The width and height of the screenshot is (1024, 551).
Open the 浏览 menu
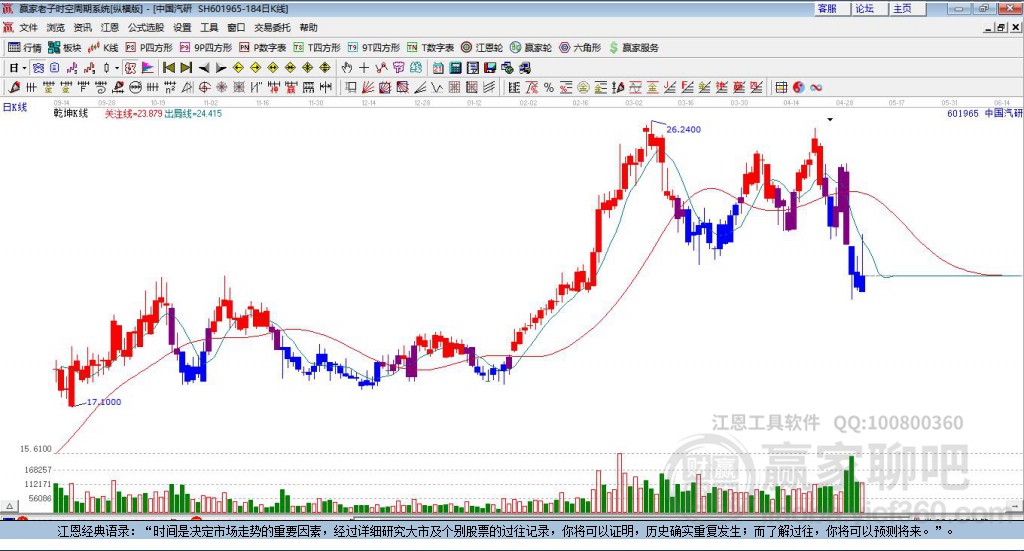click(x=56, y=27)
